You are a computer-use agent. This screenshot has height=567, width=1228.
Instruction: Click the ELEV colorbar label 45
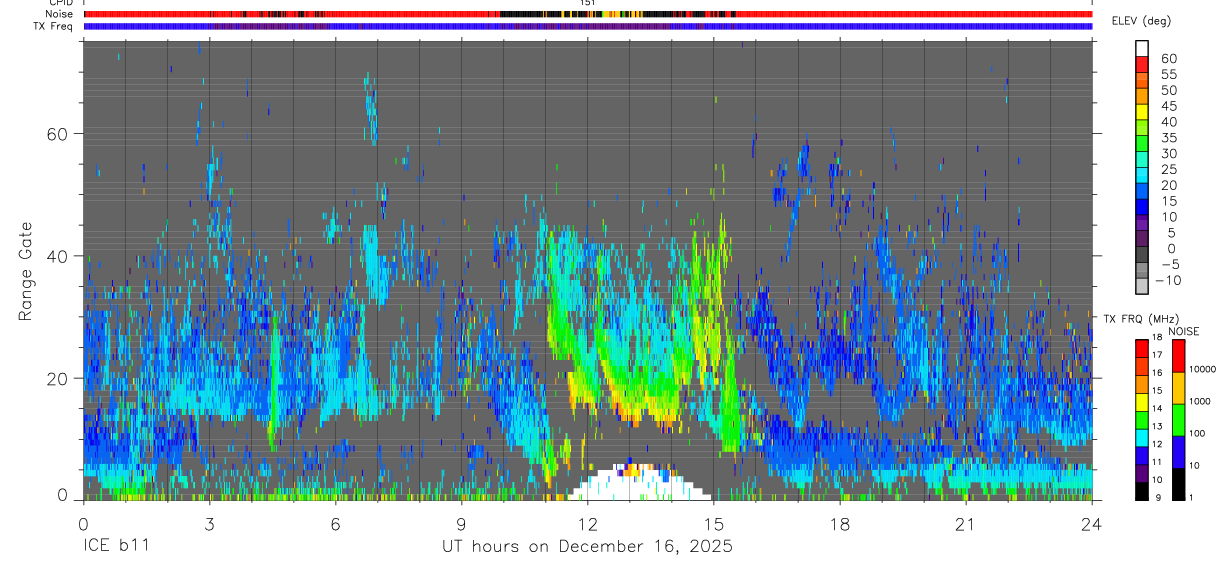tap(1167, 106)
